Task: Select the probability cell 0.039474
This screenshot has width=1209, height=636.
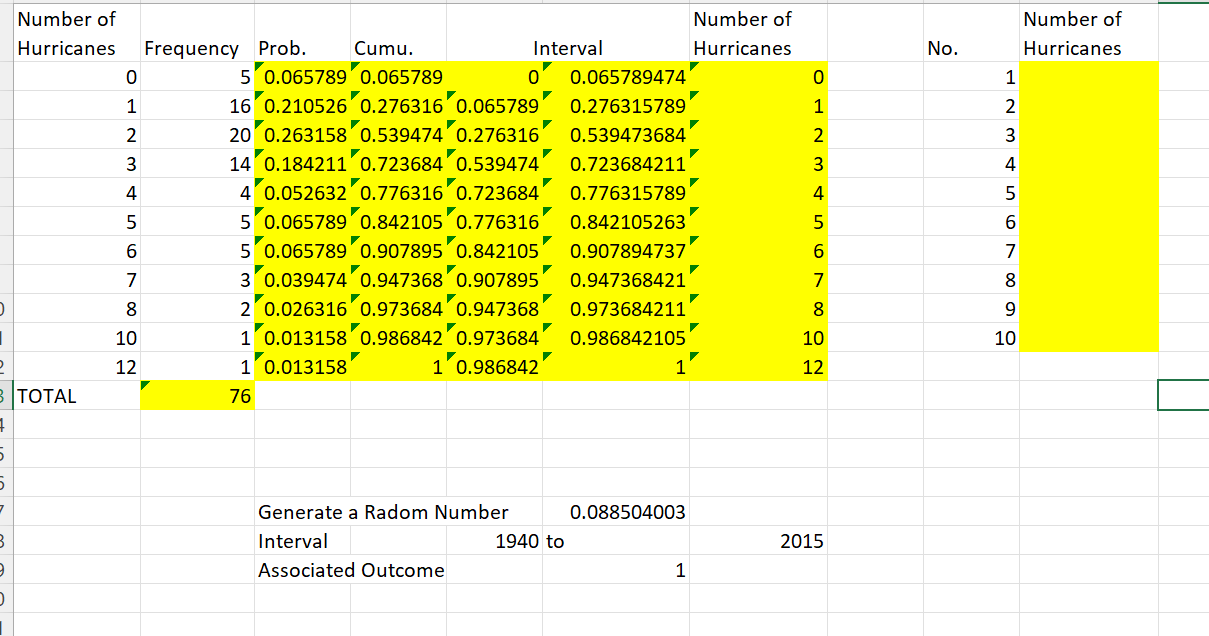Action: (x=302, y=280)
